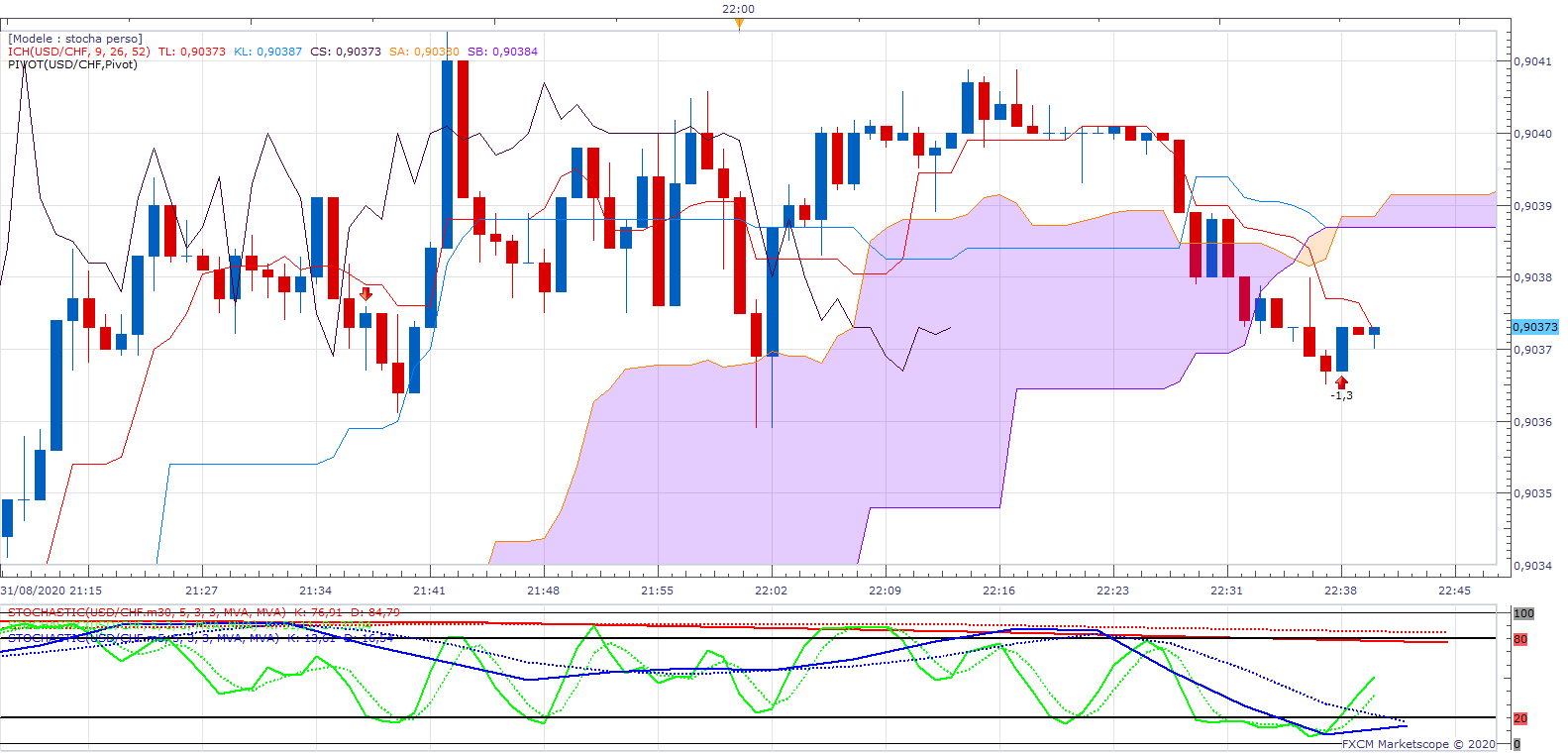Click the 22:09 time axis label
Screen dimensions: 1568x753
tap(885, 591)
